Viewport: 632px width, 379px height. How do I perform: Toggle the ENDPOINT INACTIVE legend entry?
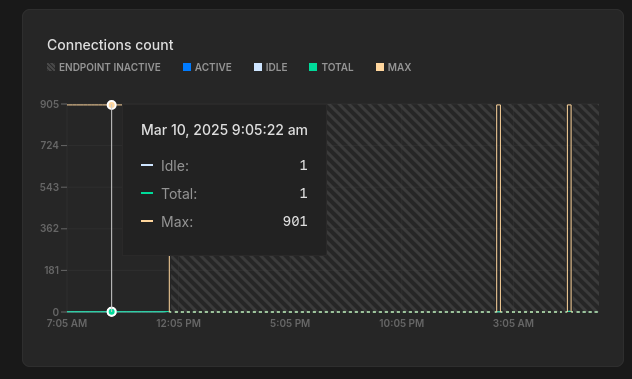[x=104, y=67]
